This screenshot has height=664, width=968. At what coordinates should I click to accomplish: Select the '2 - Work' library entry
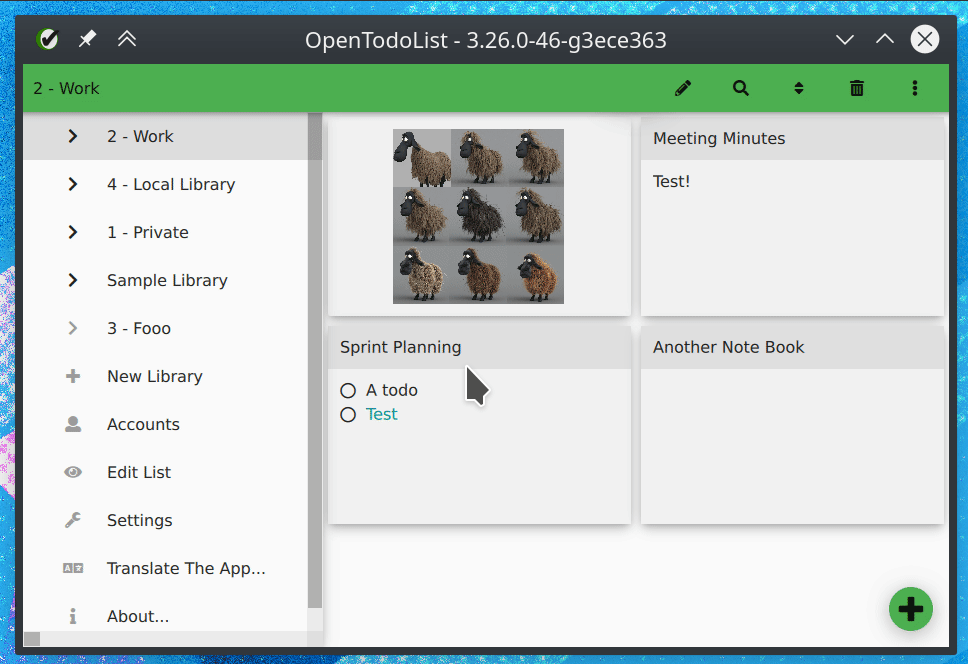(x=165, y=136)
